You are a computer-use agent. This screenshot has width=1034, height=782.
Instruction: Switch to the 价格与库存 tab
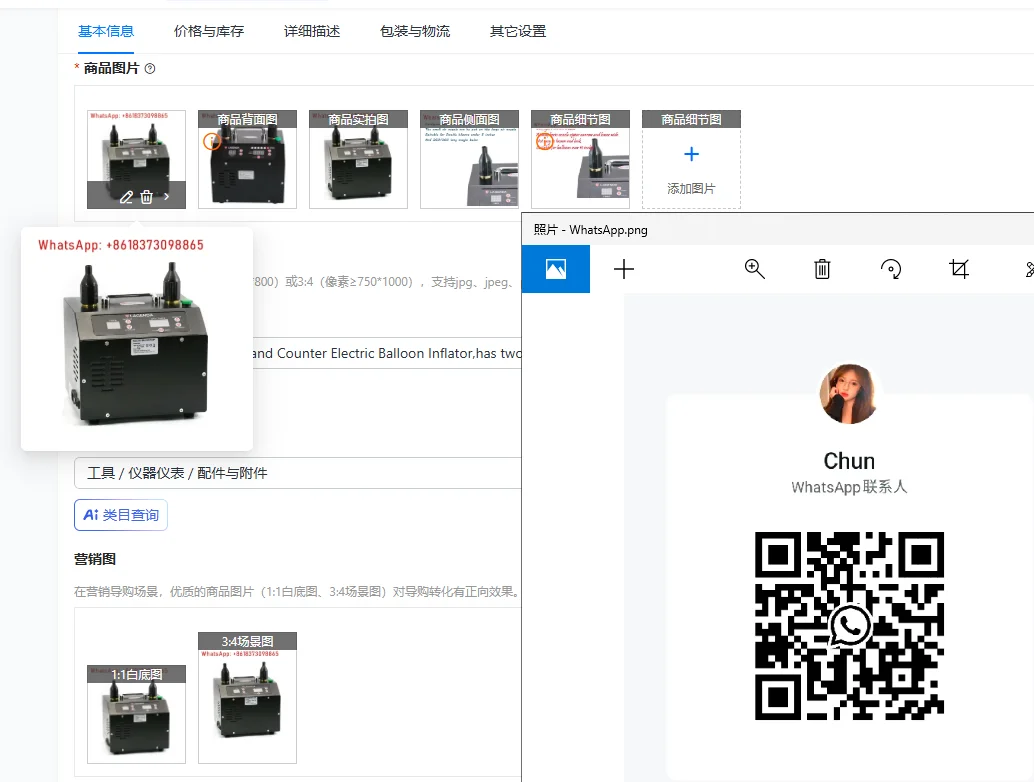tap(208, 31)
